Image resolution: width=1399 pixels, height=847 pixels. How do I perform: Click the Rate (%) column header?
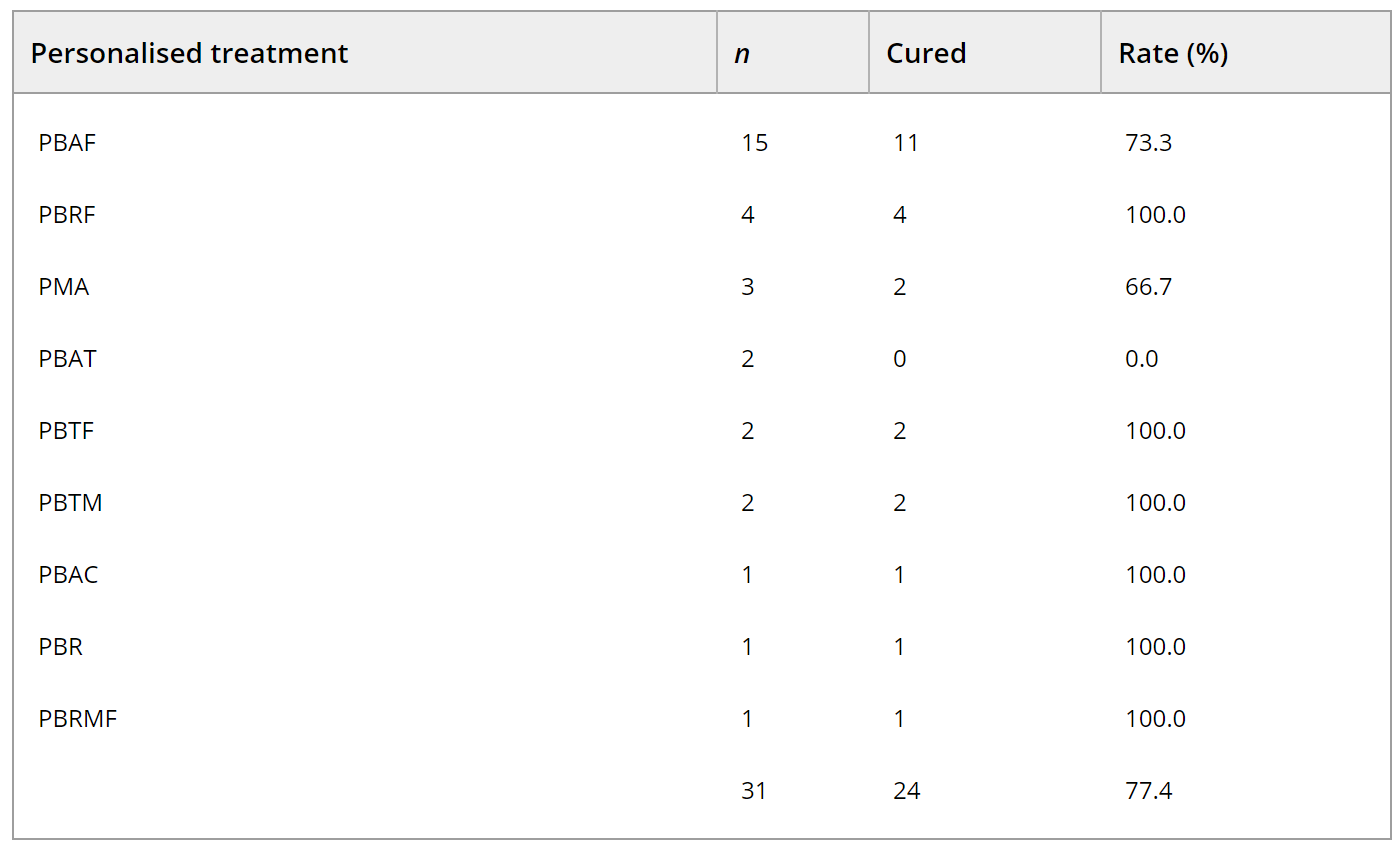pos(1173,54)
